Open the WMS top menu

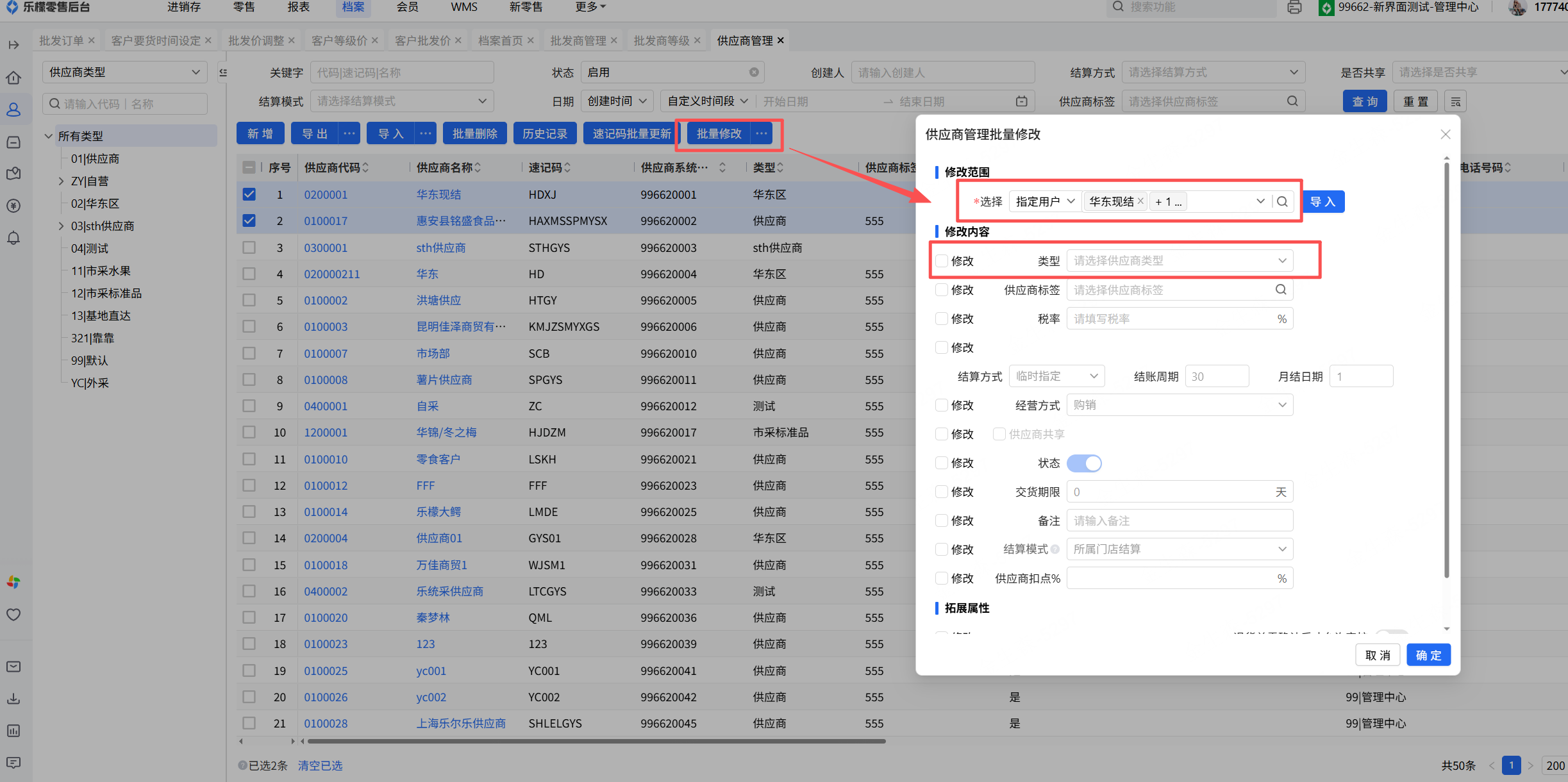click(463, 7)
